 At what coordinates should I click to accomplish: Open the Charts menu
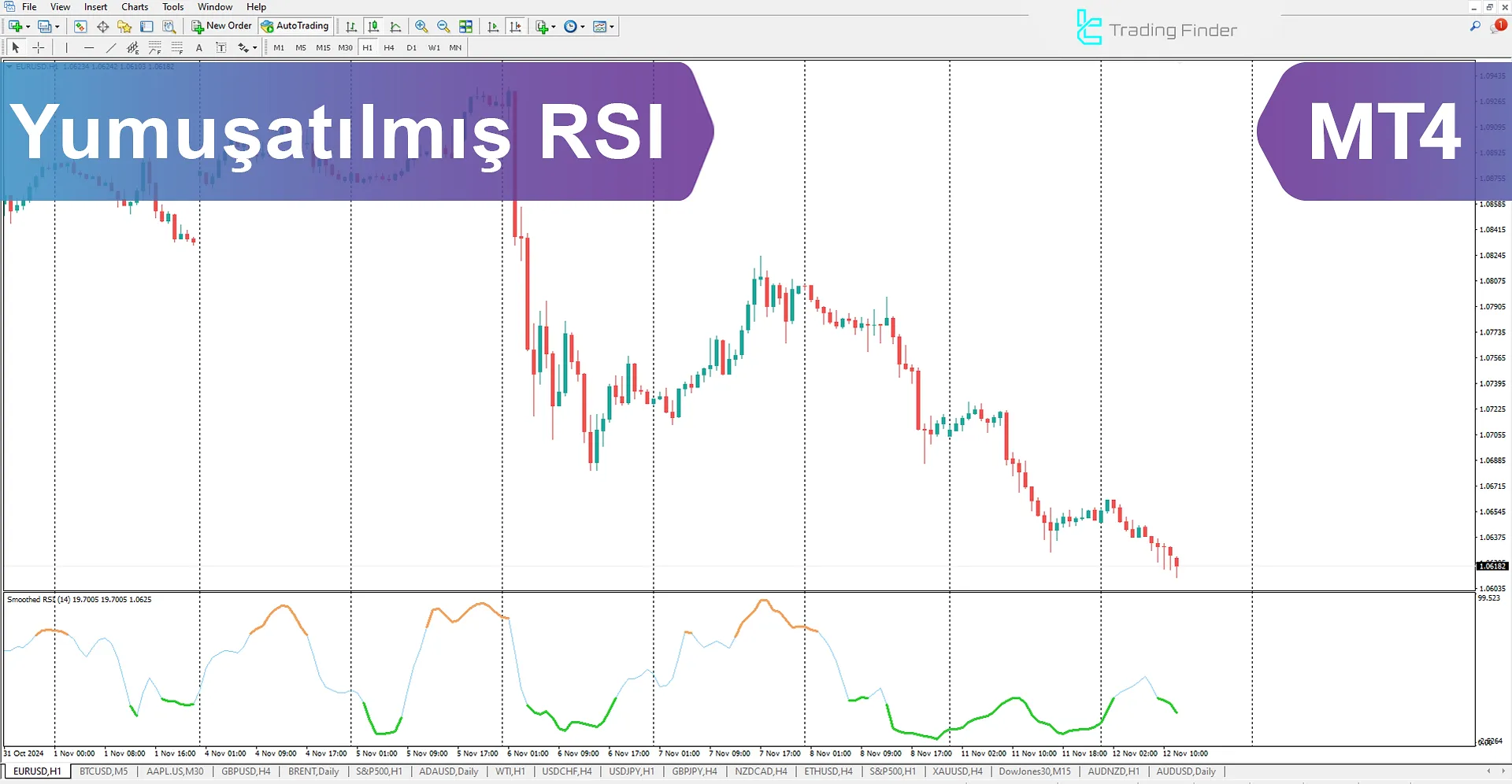[134, 6]
